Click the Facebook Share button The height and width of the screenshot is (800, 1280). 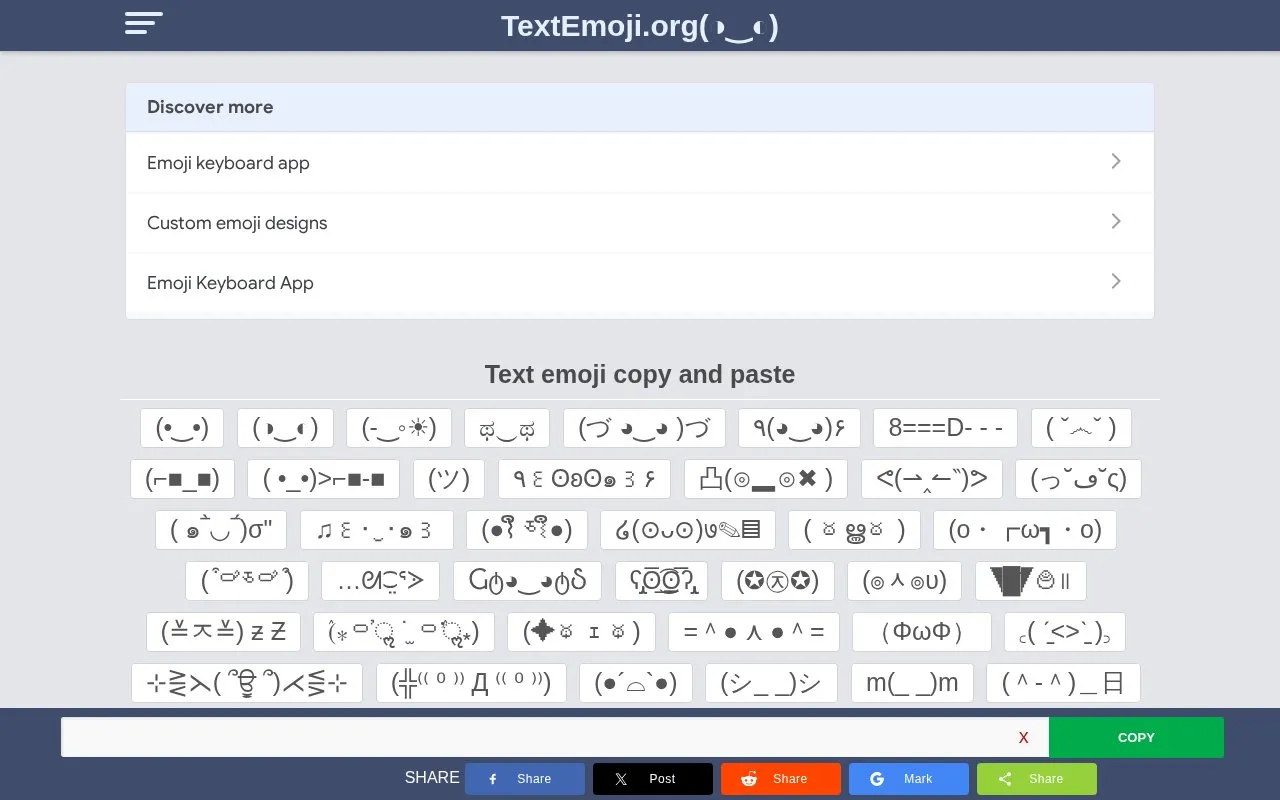pos(525,779)
